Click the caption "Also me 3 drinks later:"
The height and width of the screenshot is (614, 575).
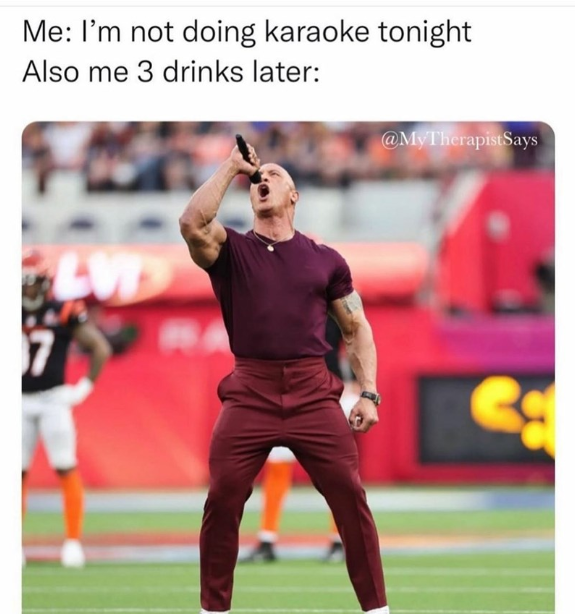[x=171, y=72]
